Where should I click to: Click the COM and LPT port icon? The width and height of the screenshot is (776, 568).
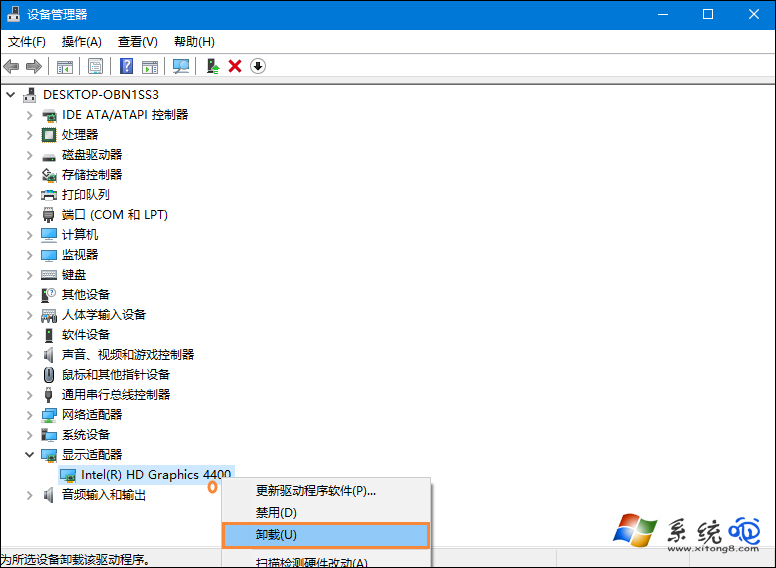pyautogui.click(x=48, y=215)
